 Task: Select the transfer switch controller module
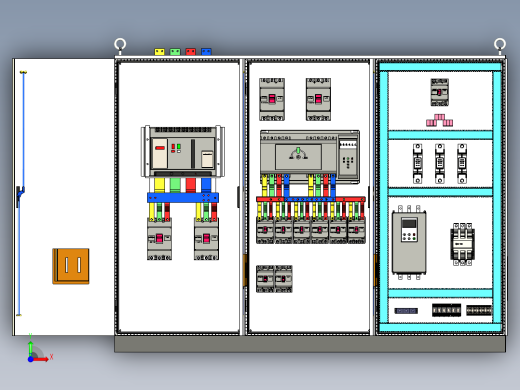pos(348,157)
